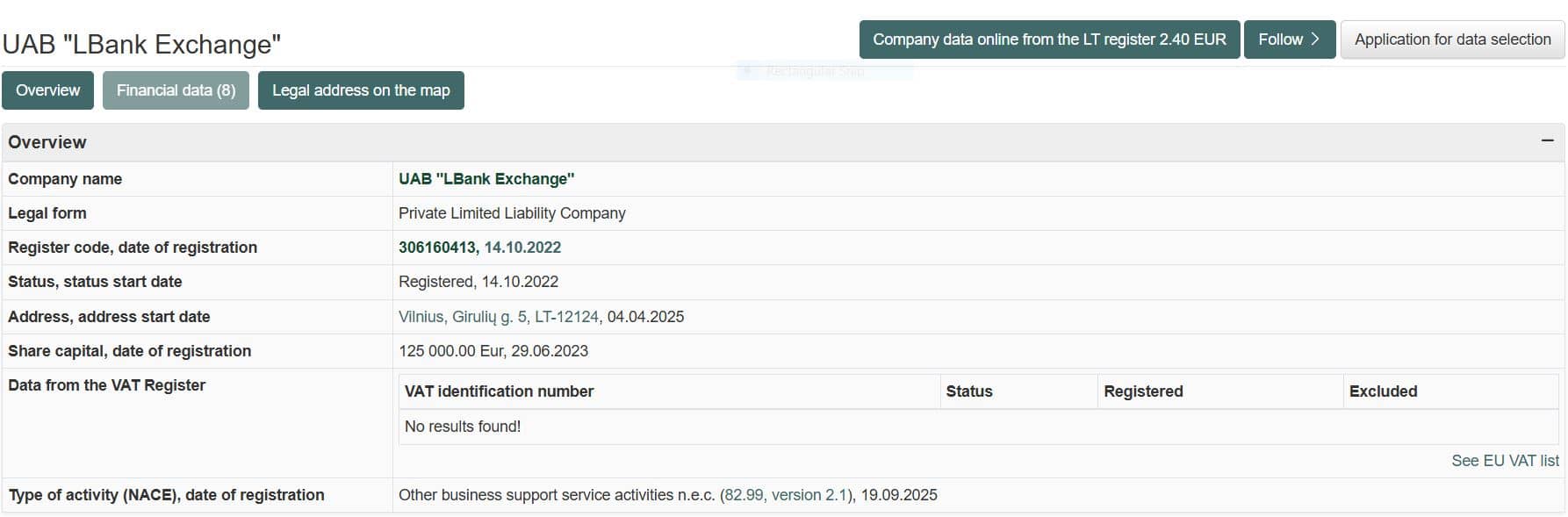Click the Overview section heading text
This screenshot has height=517, width=1568.
pos(47,142)
